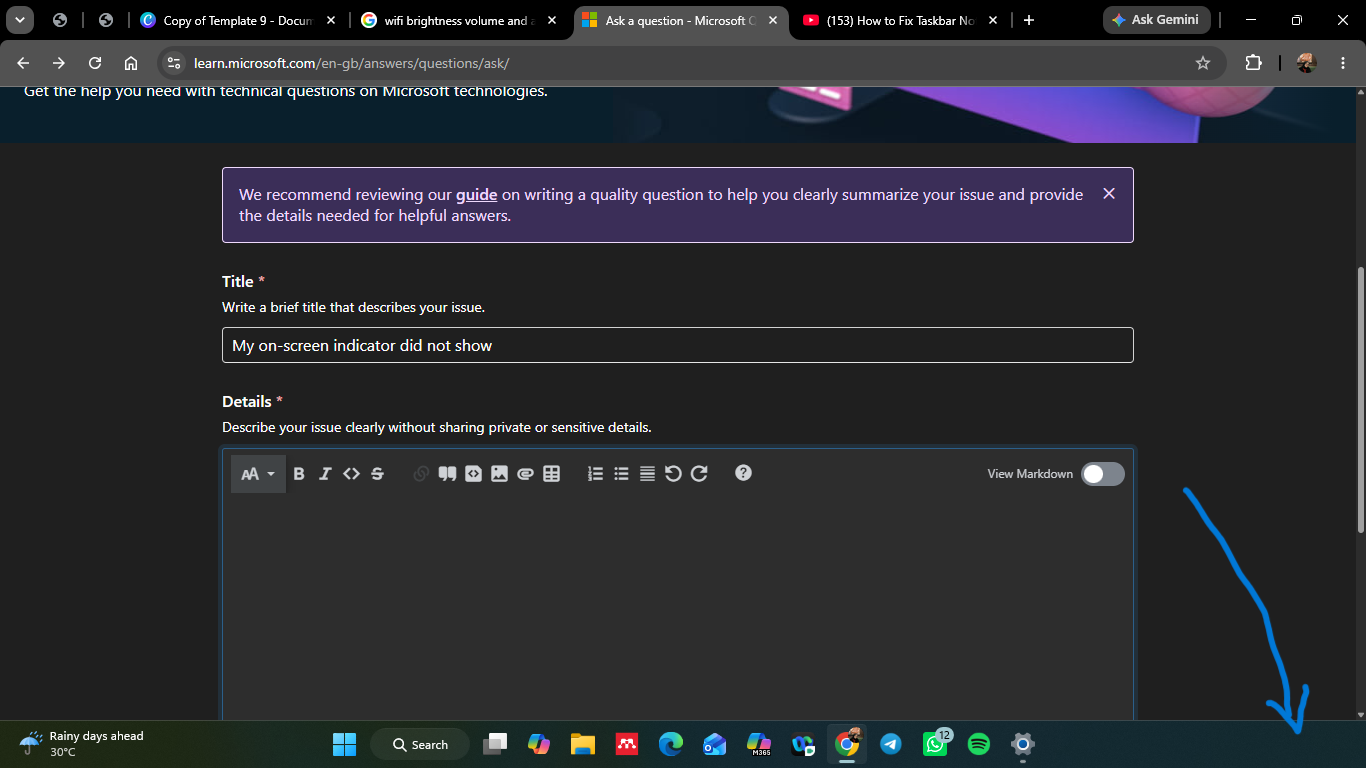1366x768 pixels.
Task: Open Spotify from taskbar
Action: [979, 744]
